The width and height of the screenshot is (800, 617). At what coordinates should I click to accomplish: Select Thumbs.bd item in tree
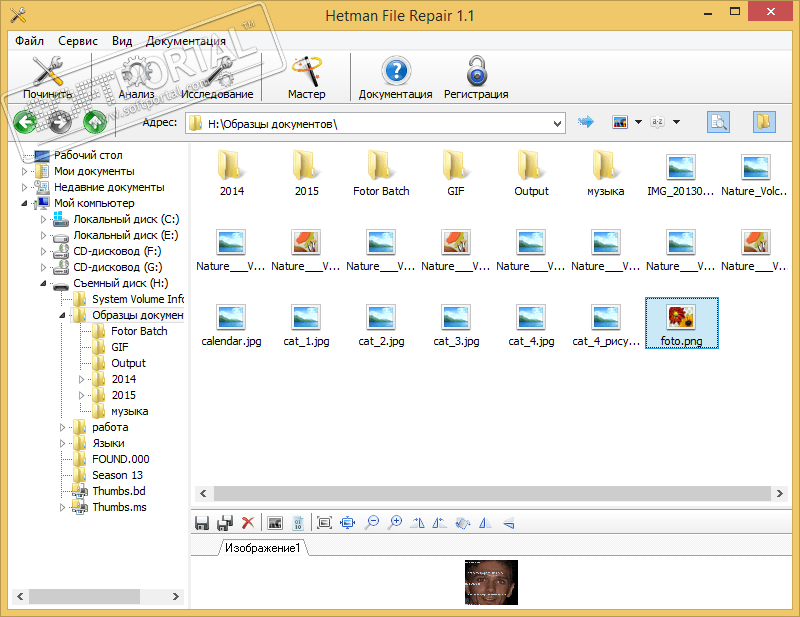(x=119, y=491)
